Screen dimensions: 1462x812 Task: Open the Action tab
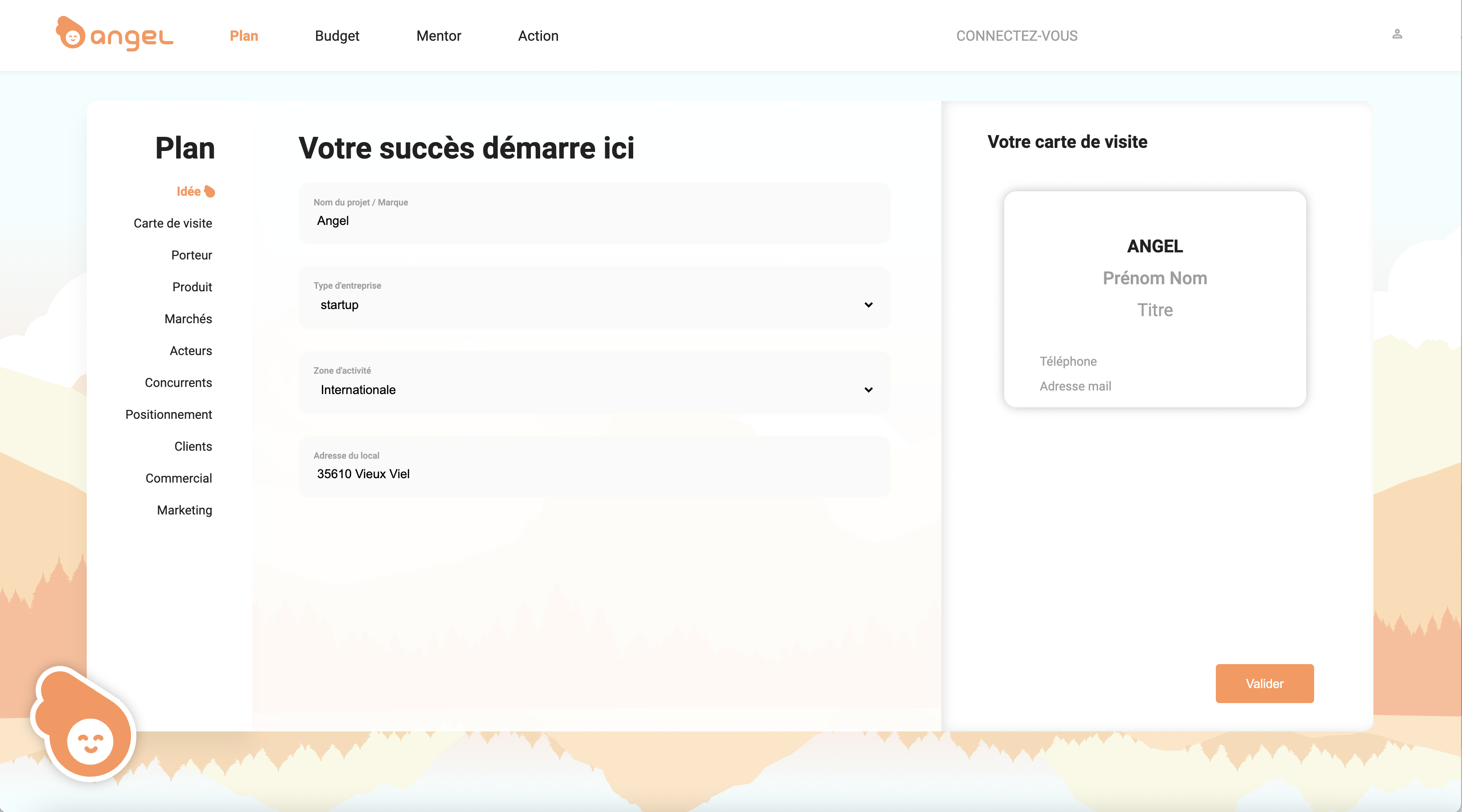click(x=538, y=36)
